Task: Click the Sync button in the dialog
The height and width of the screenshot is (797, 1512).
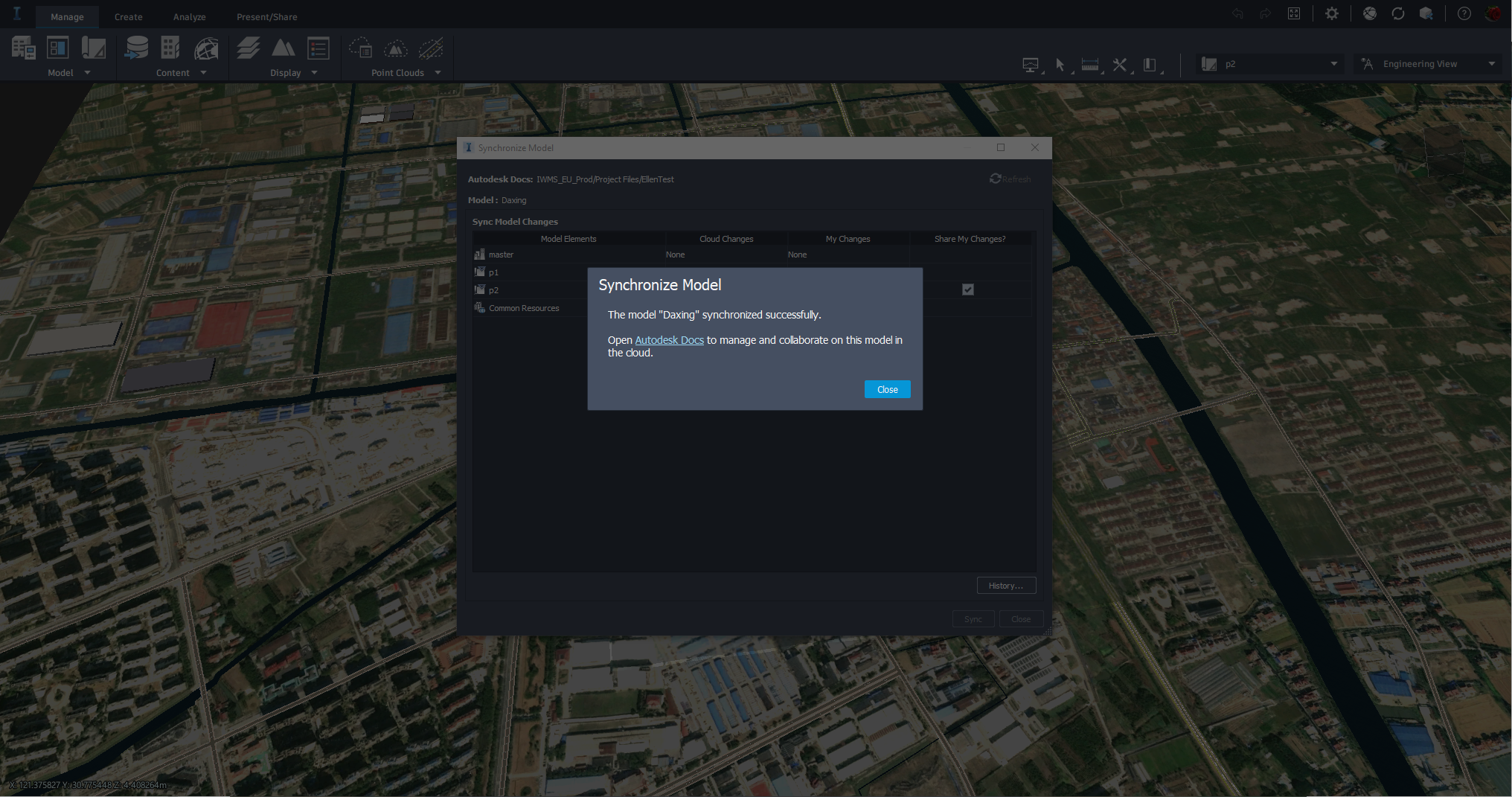Action: (973, 619)
